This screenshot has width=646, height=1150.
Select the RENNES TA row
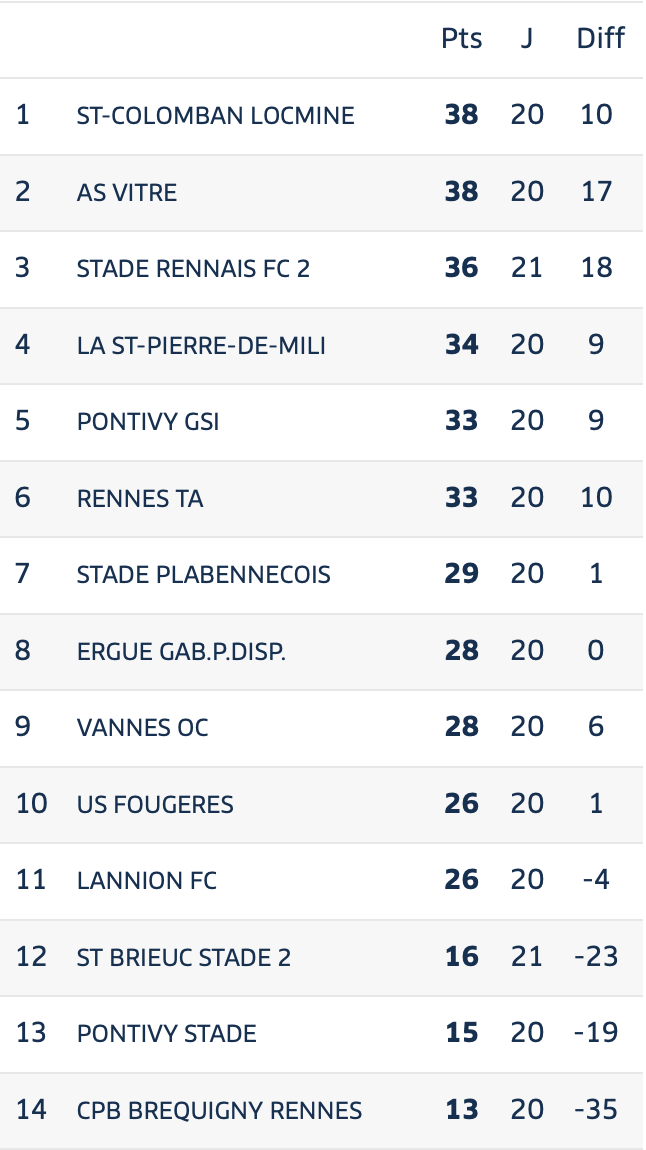[323, 499]
